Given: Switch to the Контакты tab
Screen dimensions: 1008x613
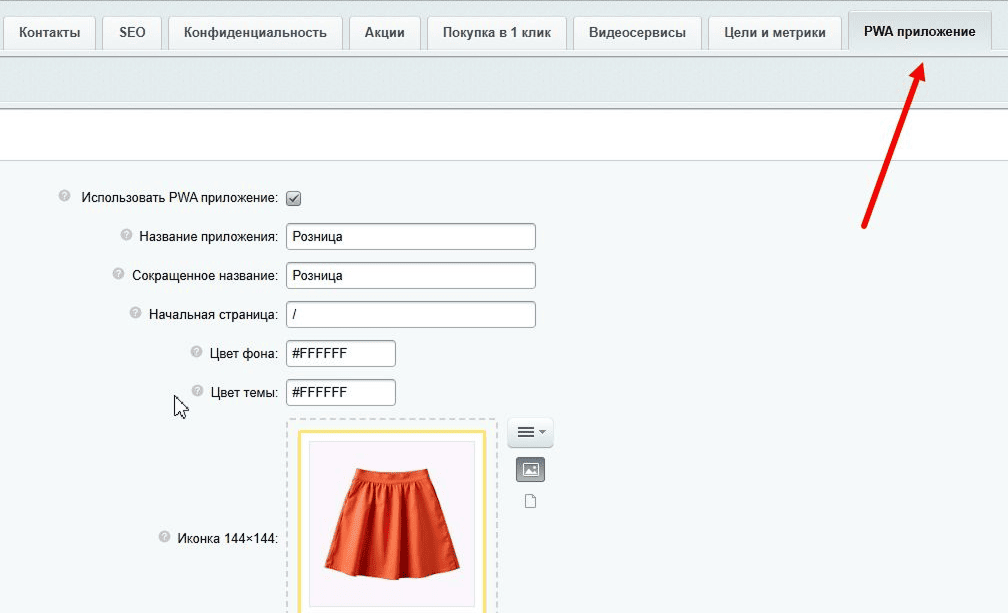Looking at the screenshot, I should tap(50, 33).
